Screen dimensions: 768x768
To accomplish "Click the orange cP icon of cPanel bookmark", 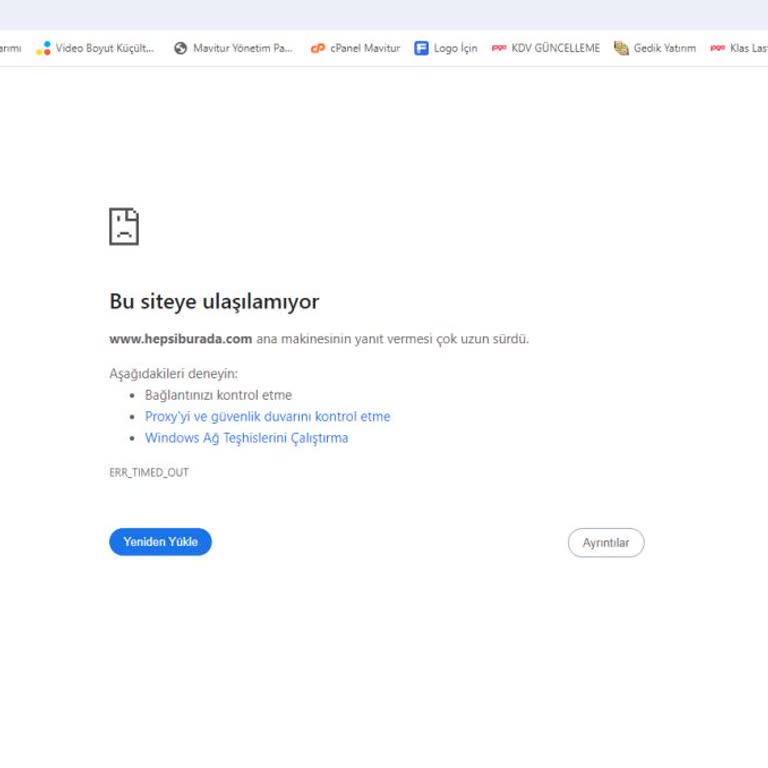I will [318, 48].
